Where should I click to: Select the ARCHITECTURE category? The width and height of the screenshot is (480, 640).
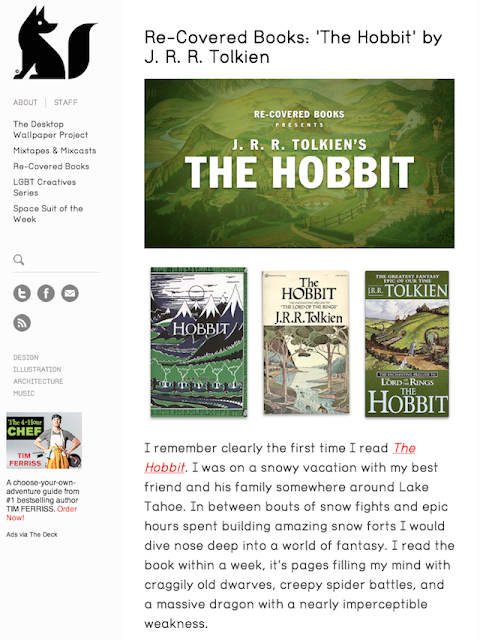[38, 381]
